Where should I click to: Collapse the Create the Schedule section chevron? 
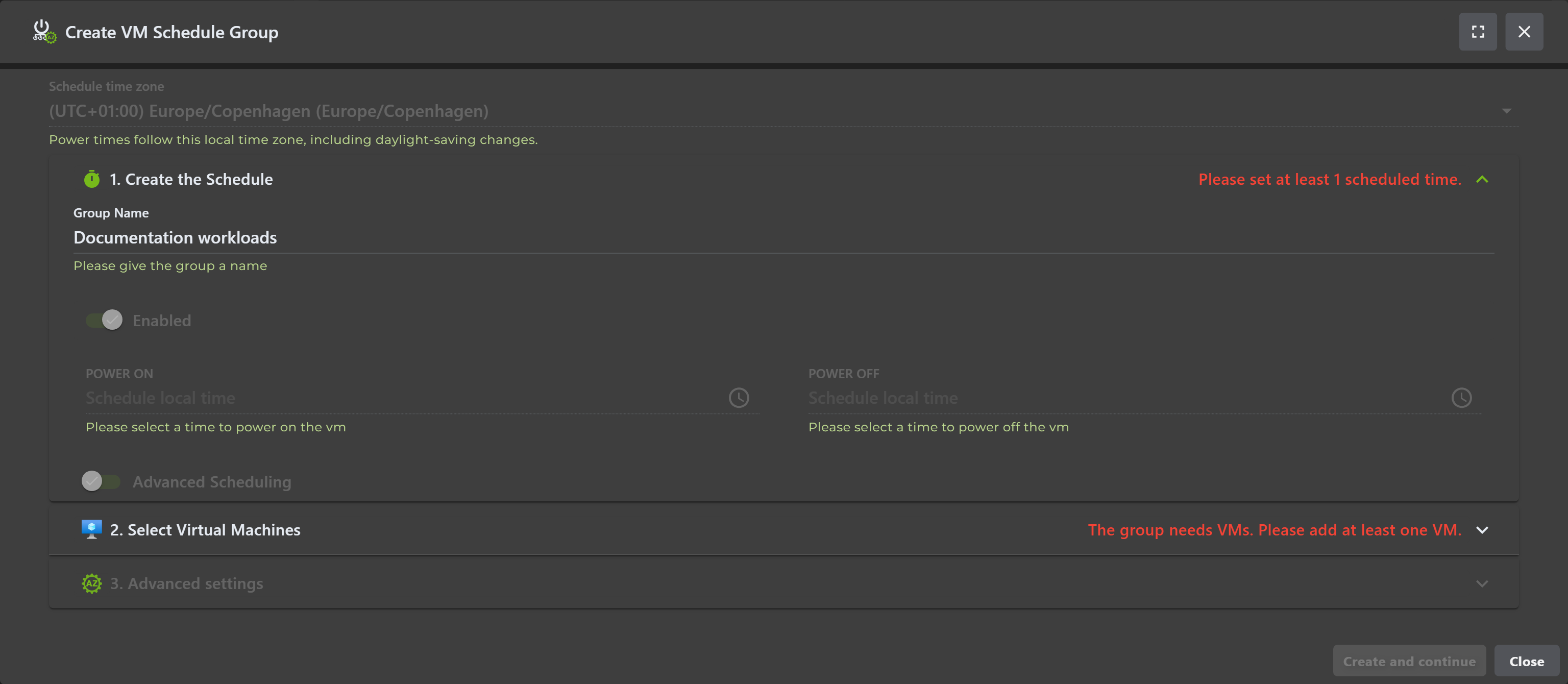coord(1482,180)
